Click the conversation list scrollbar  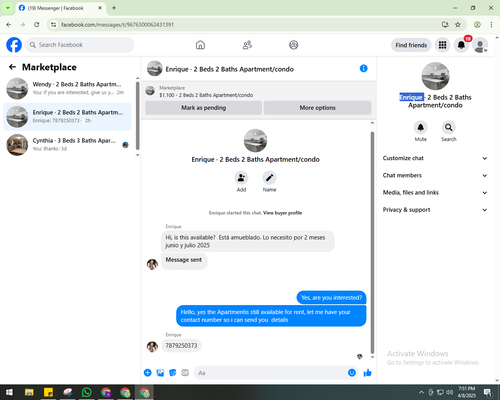coord(137,115)
